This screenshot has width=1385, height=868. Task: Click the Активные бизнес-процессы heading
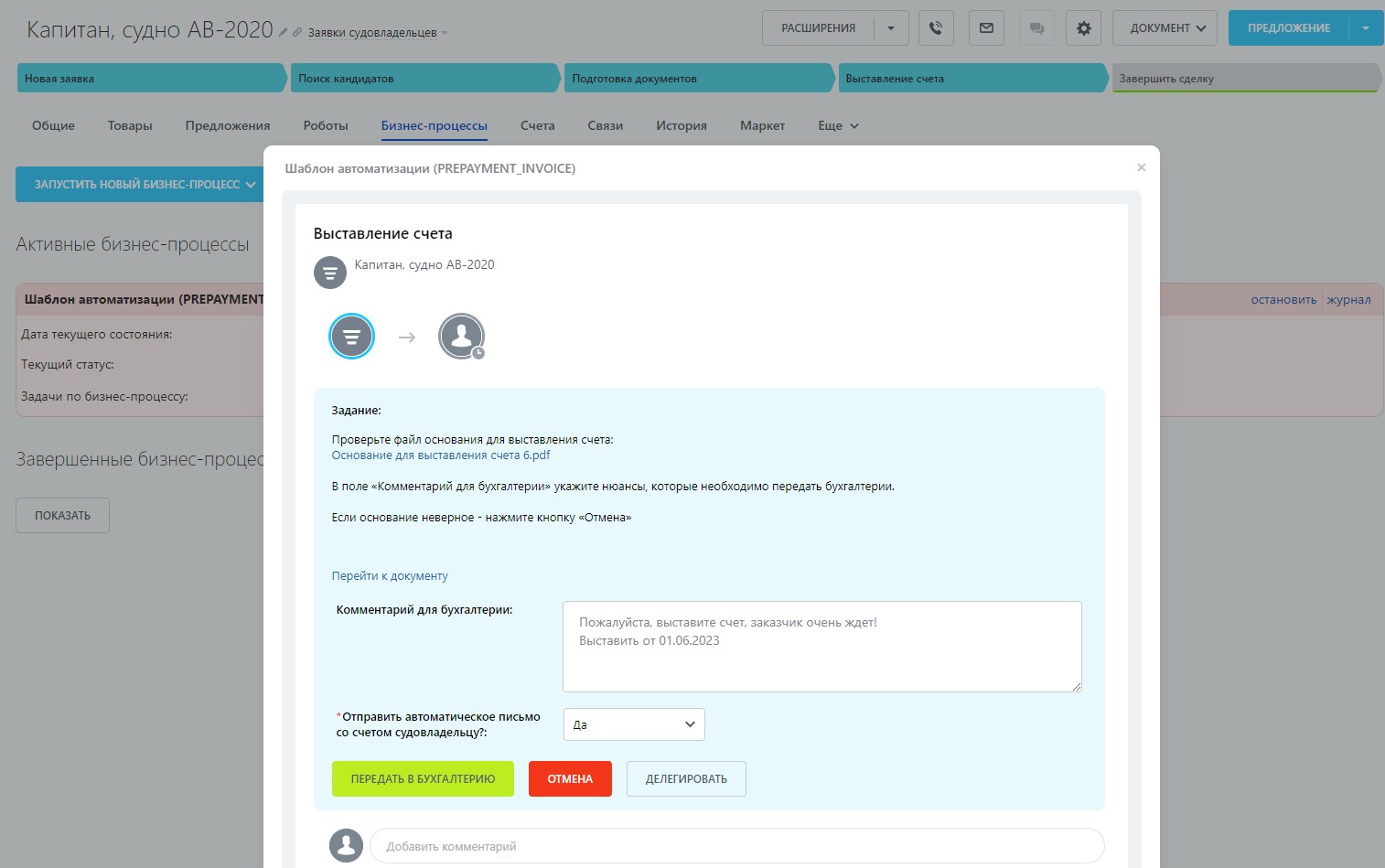click(133, 244)
